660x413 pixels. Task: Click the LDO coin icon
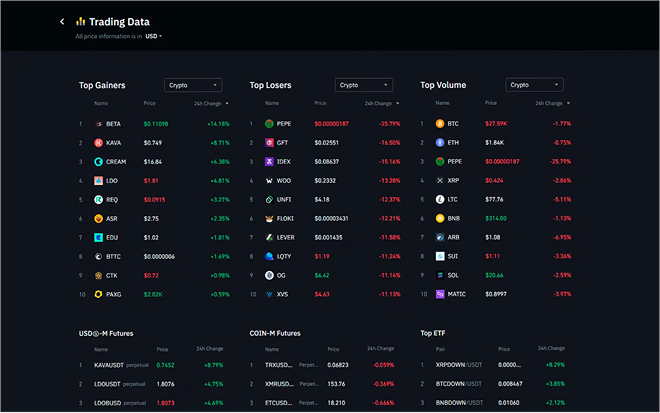coord(98,181)
